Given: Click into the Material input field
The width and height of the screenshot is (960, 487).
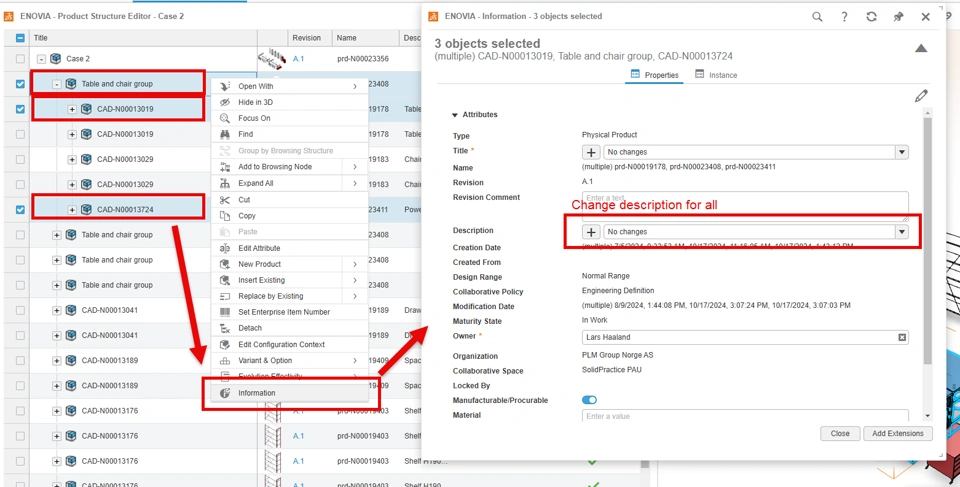Looking at the screenshot, I should [745, 416].
